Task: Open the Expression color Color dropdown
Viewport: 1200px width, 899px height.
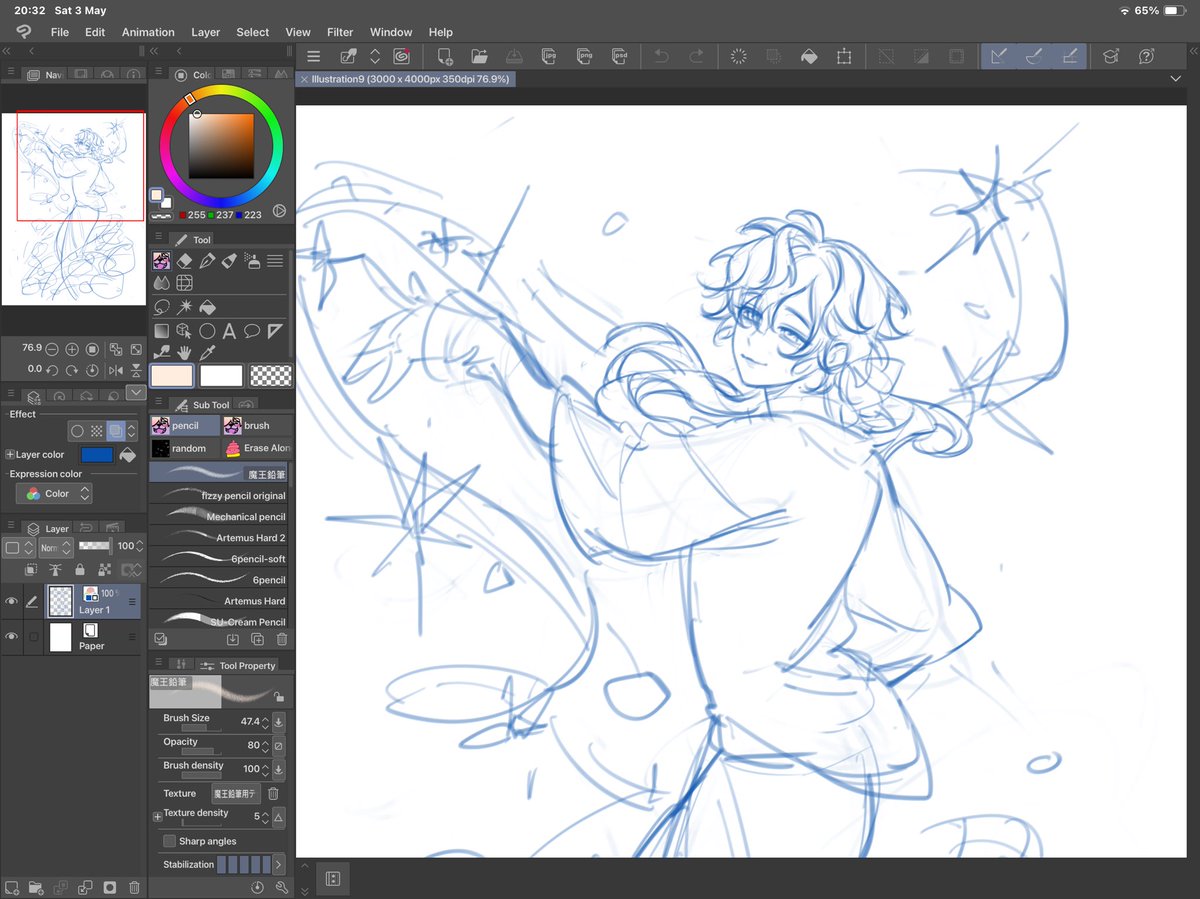Action: [x=54, y=494]
